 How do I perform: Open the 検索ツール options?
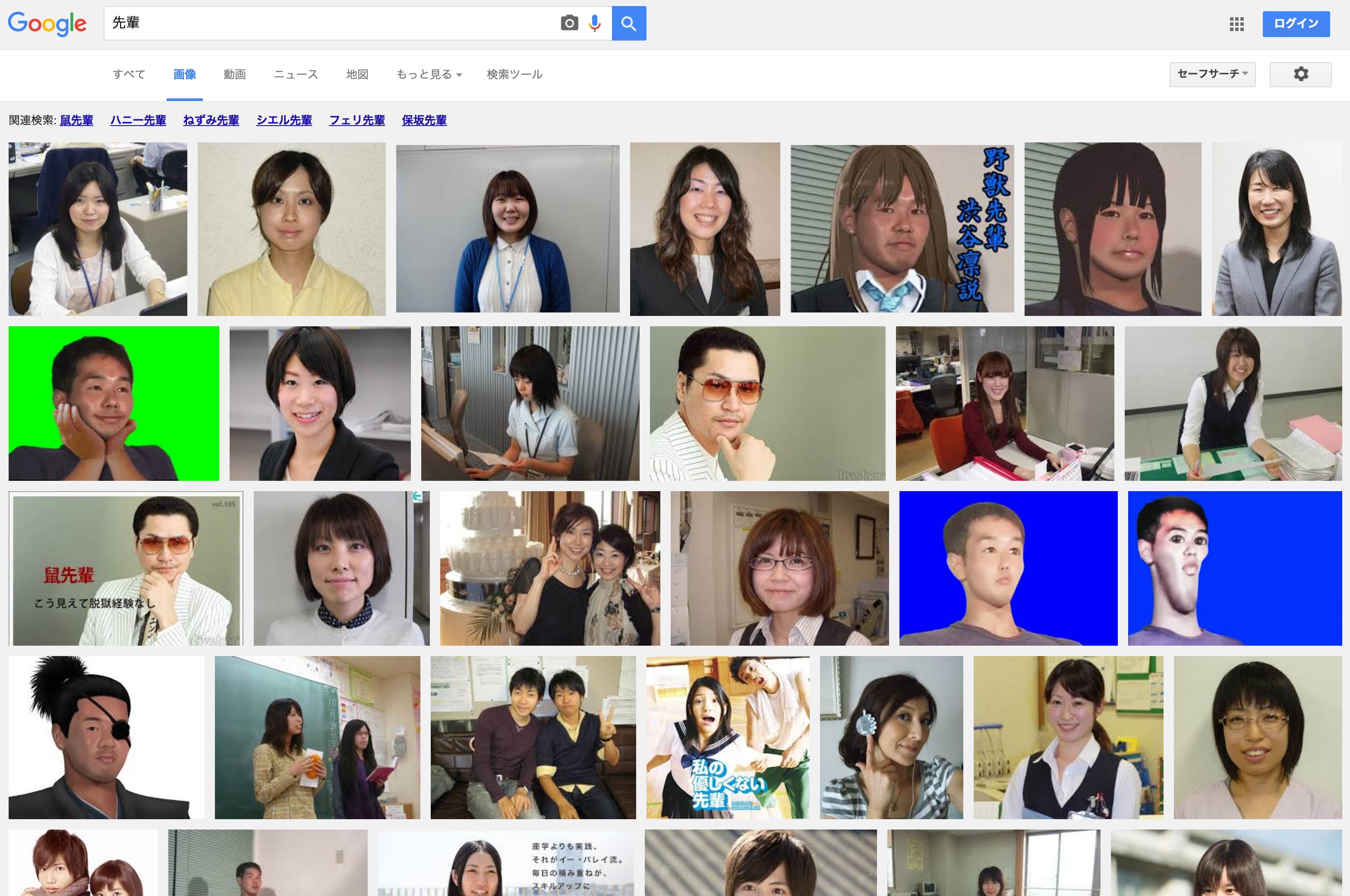click(514, 74)
